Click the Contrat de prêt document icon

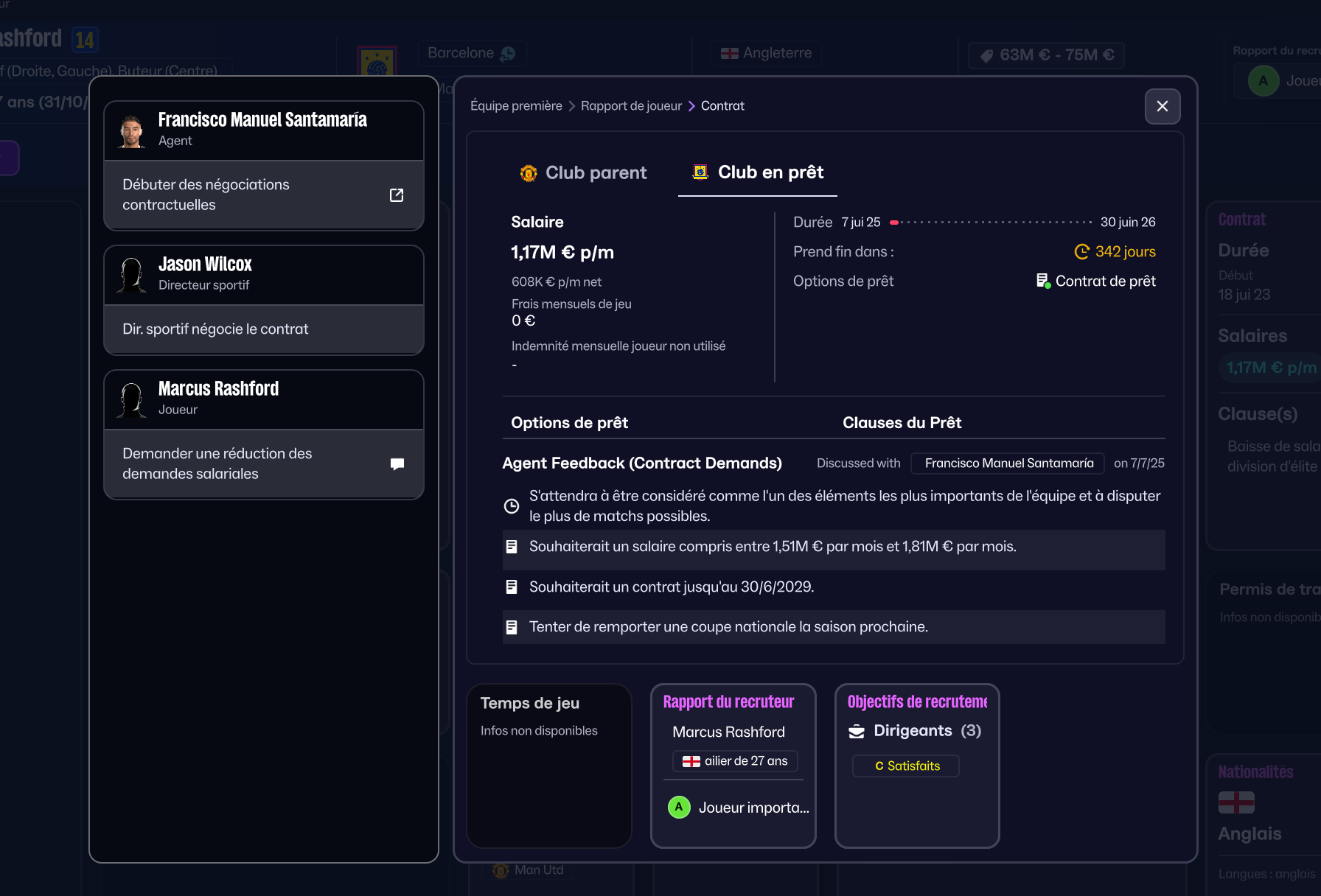1042,281
